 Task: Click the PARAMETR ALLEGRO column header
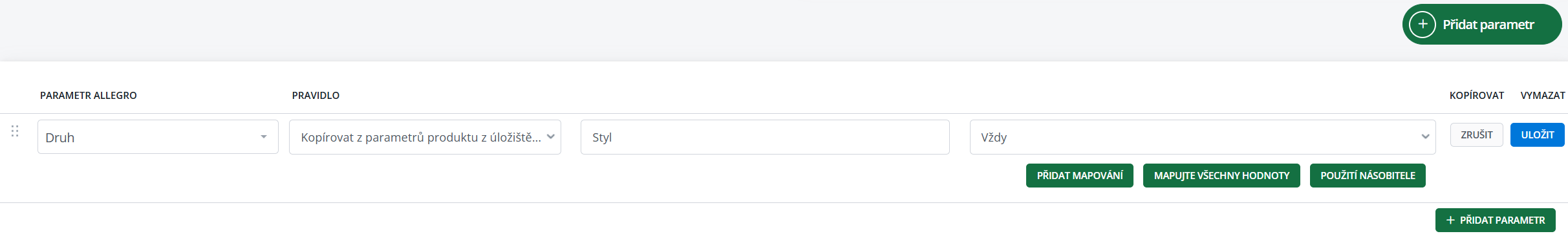pyautogui.click(x=89, y=95)
